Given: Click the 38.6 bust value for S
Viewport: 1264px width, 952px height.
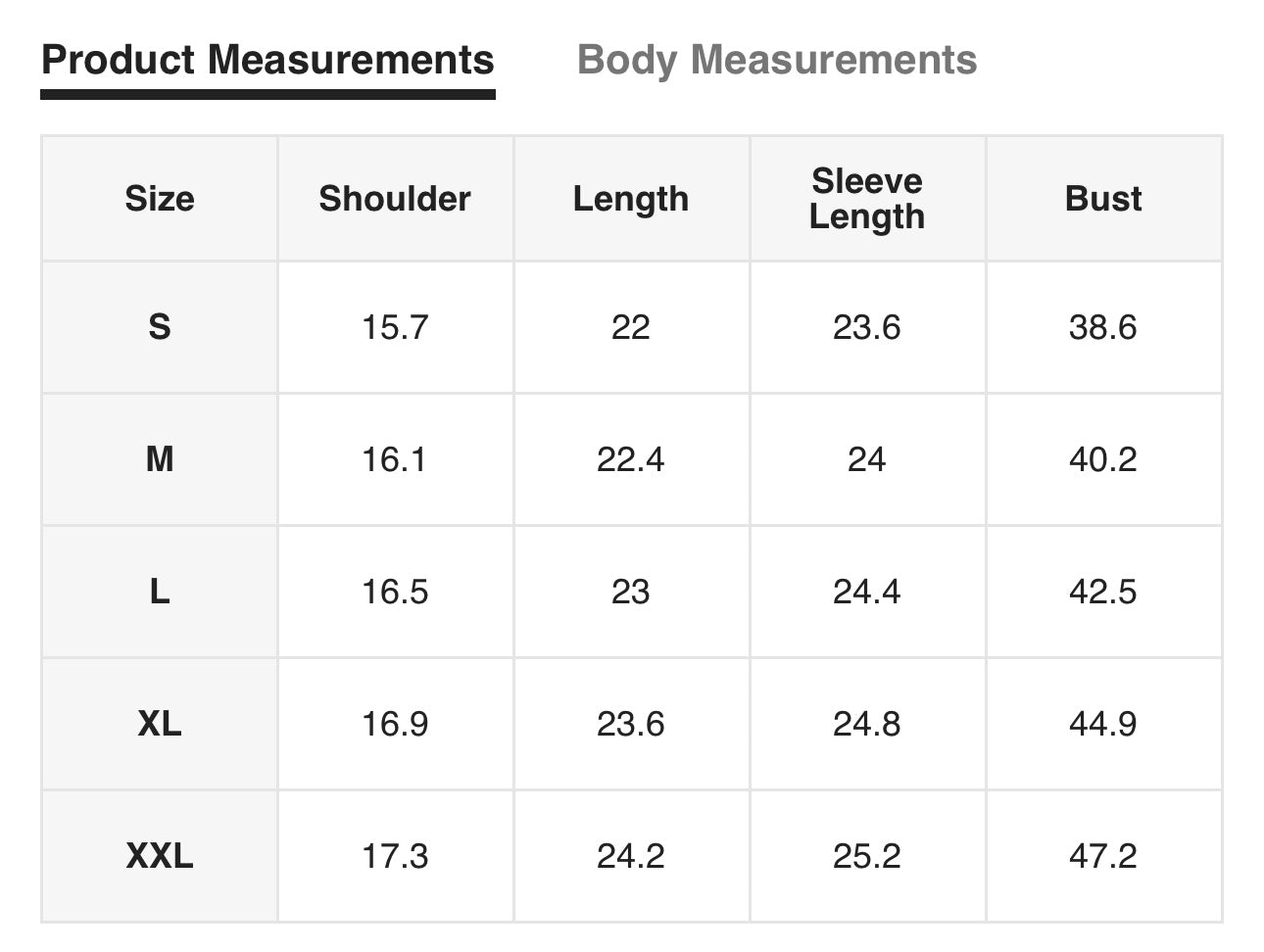Looking at the screenshot, I should (1103, 326).
